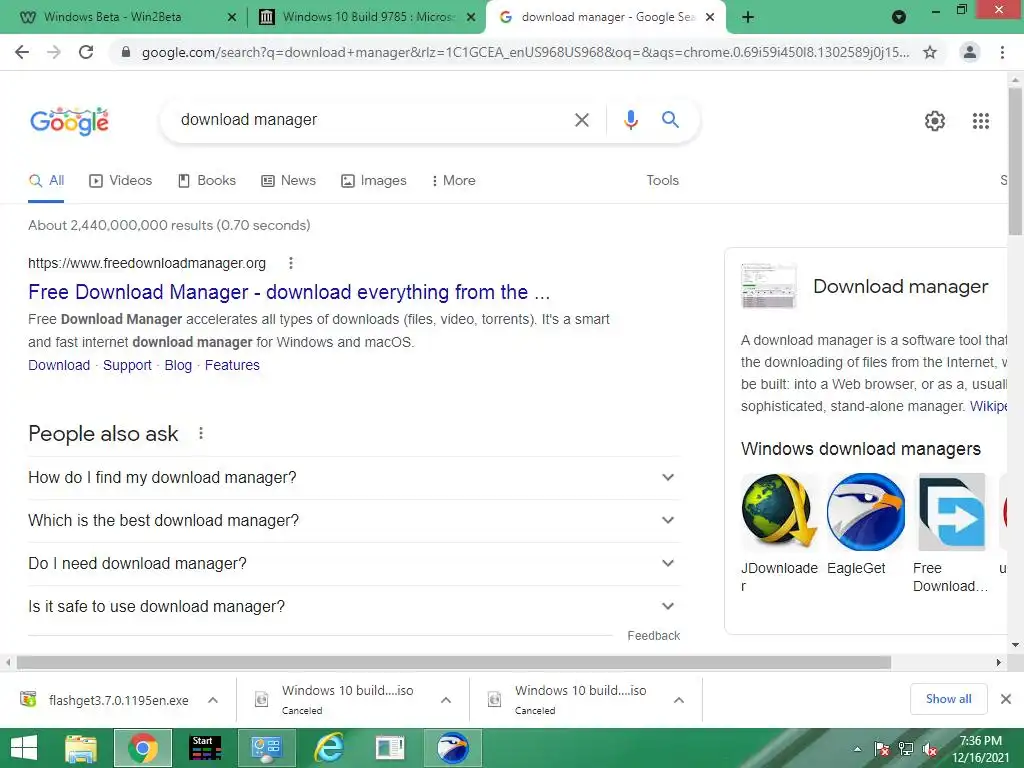Screen dimensions: 1024x768
Task: Open flashget3.7.0.1195en.exe download options arrow
Action: click(x=213, y=700)
